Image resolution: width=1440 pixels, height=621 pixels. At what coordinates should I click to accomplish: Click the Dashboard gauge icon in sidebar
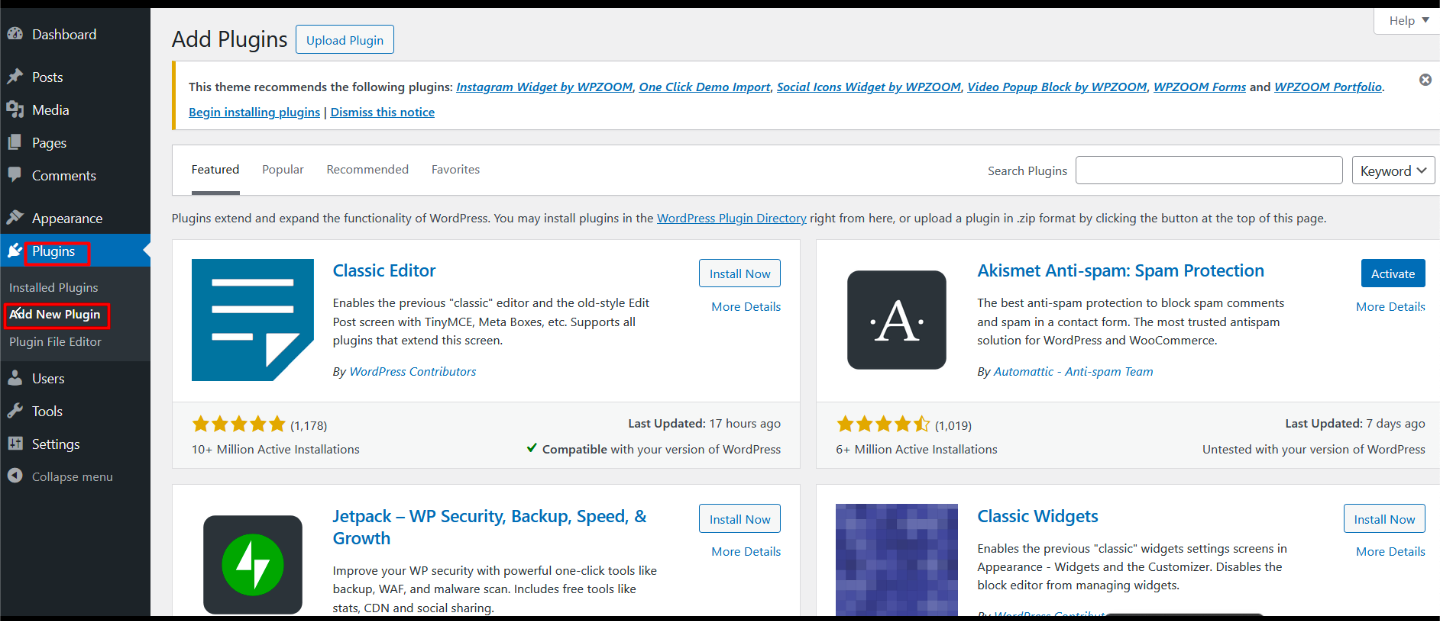click(x=15, y=34)
